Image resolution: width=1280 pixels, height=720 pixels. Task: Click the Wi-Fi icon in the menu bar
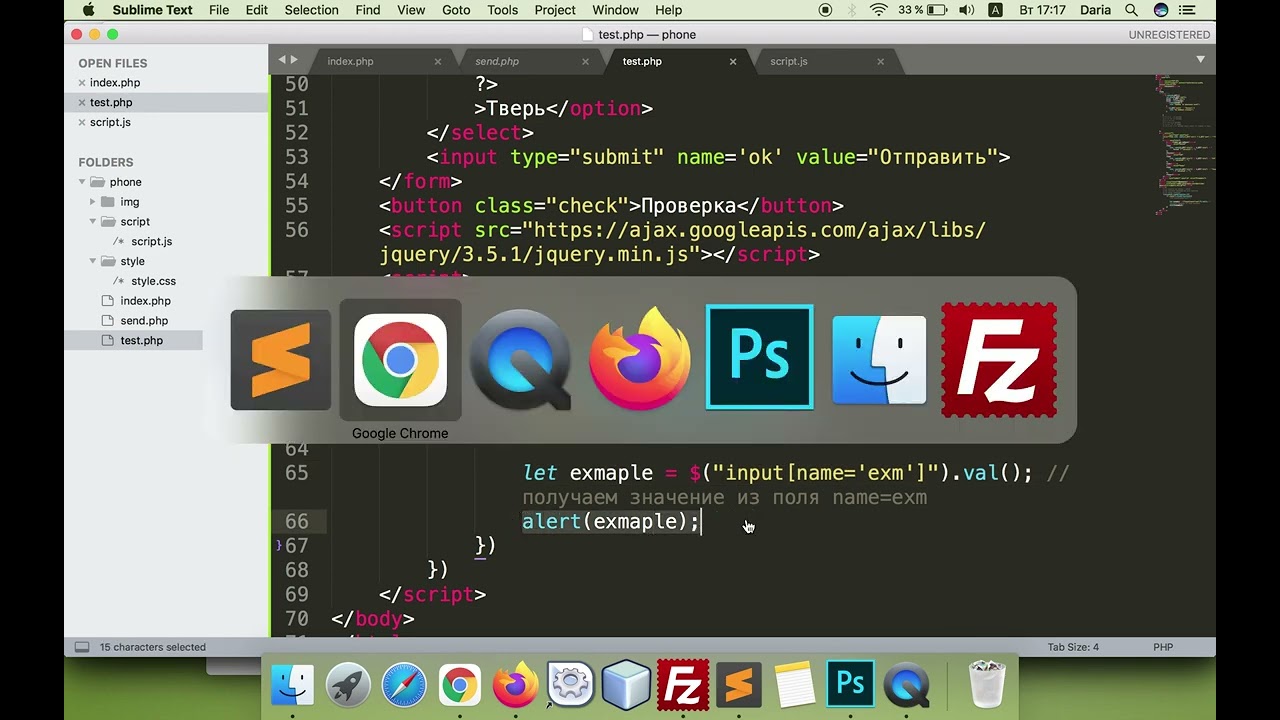(879, 10)
